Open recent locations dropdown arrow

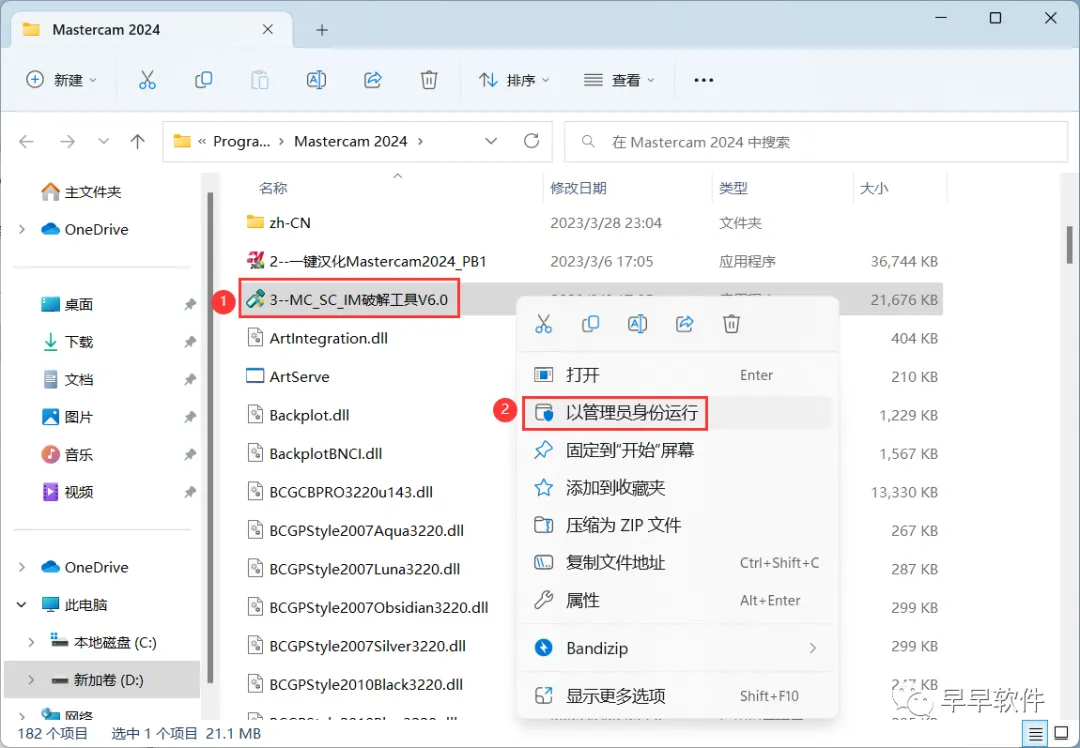click(x=103, y=141)
